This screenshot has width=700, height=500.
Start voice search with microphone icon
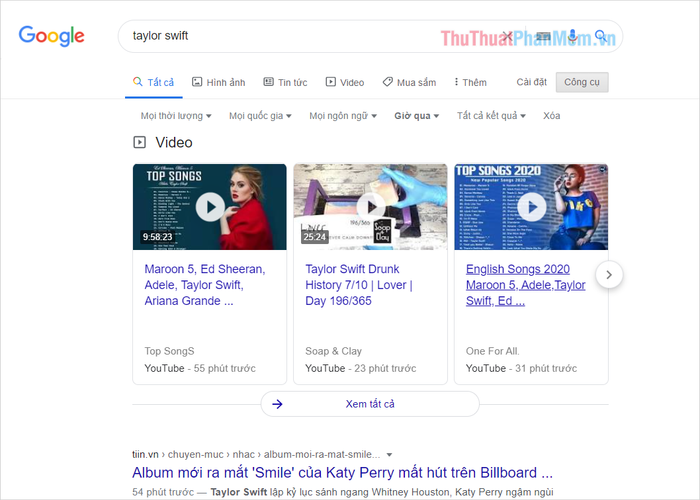[573, 36]
